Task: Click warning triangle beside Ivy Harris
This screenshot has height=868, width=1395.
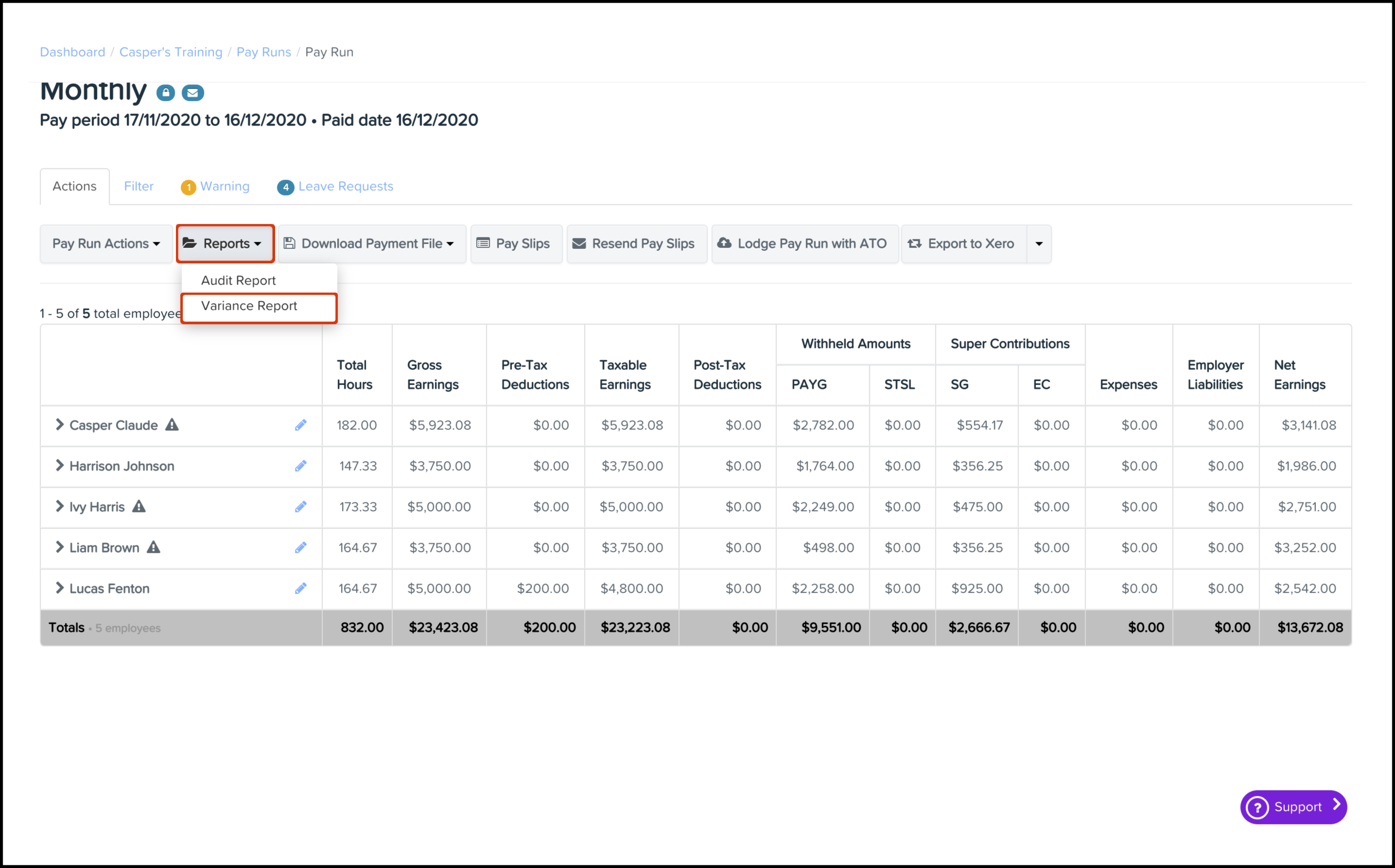Action: point(139,506)
